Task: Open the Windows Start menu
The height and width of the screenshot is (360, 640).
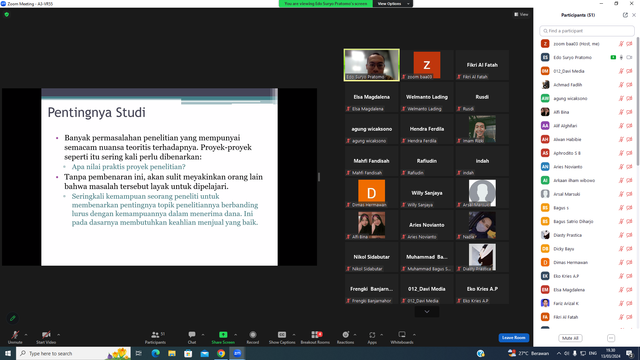Action: 8,353
